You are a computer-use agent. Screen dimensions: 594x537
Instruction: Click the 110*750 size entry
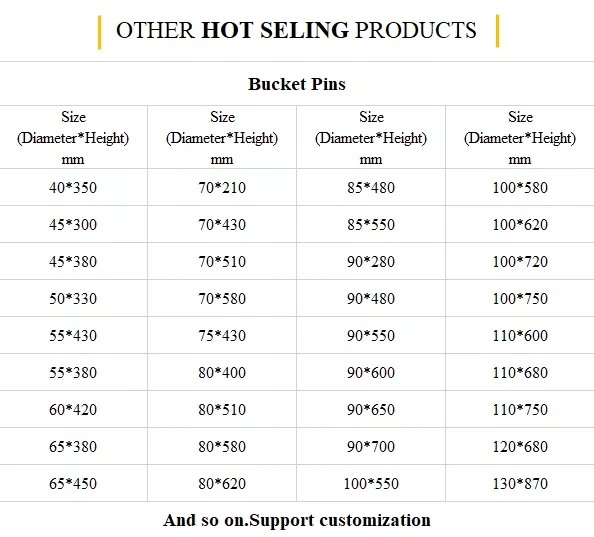pos(520,409)
